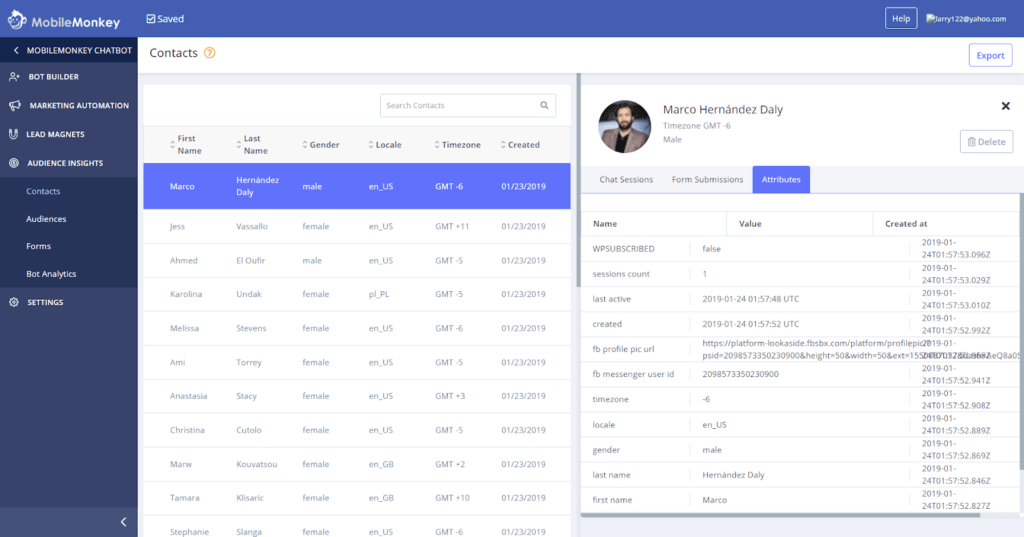Sort contacts by Timezone column
The width and height of the screenshot is (1024, 537).
tap(458, 145)
